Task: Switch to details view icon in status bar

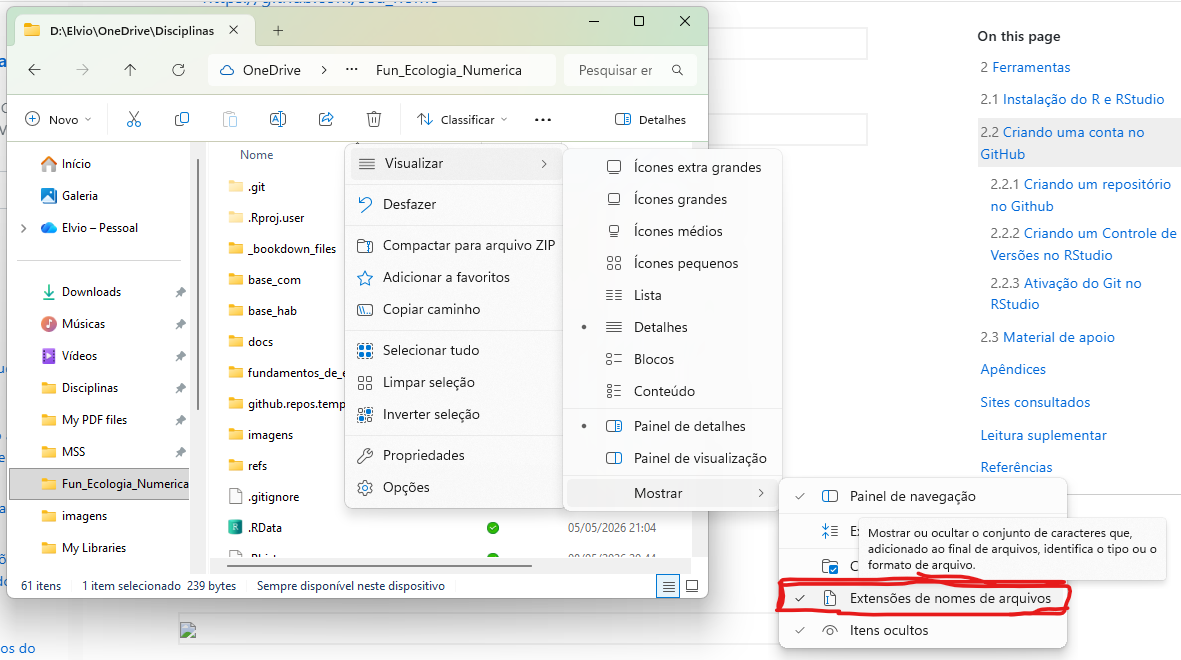Action: coord(668,586)
